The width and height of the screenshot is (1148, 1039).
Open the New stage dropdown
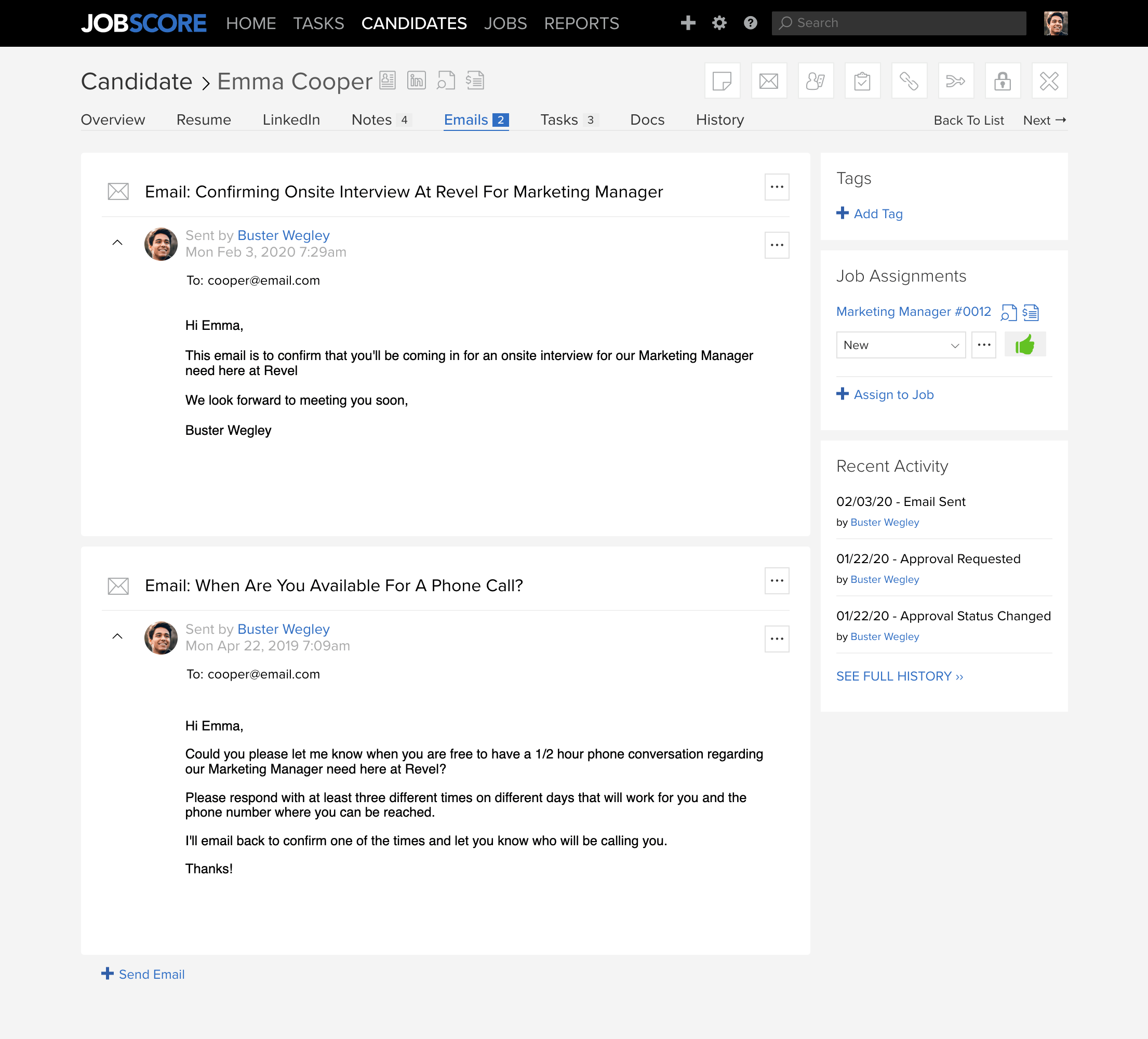click(x=901, y=345)
